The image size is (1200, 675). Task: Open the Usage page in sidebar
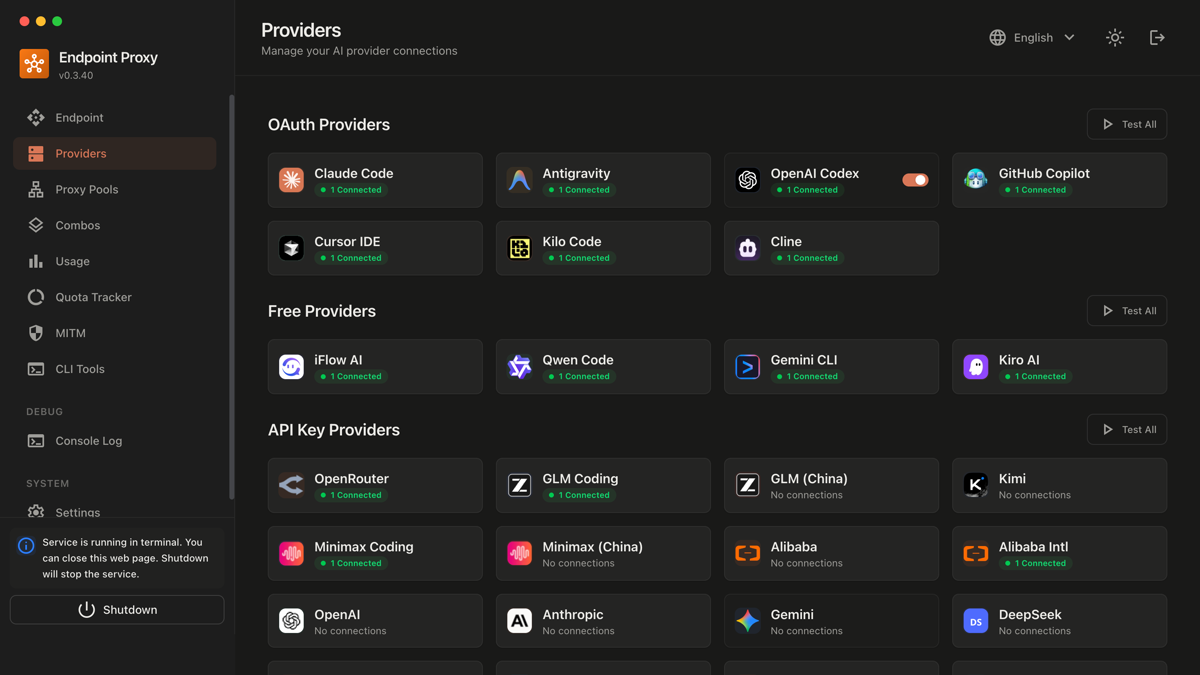[115, 262]
